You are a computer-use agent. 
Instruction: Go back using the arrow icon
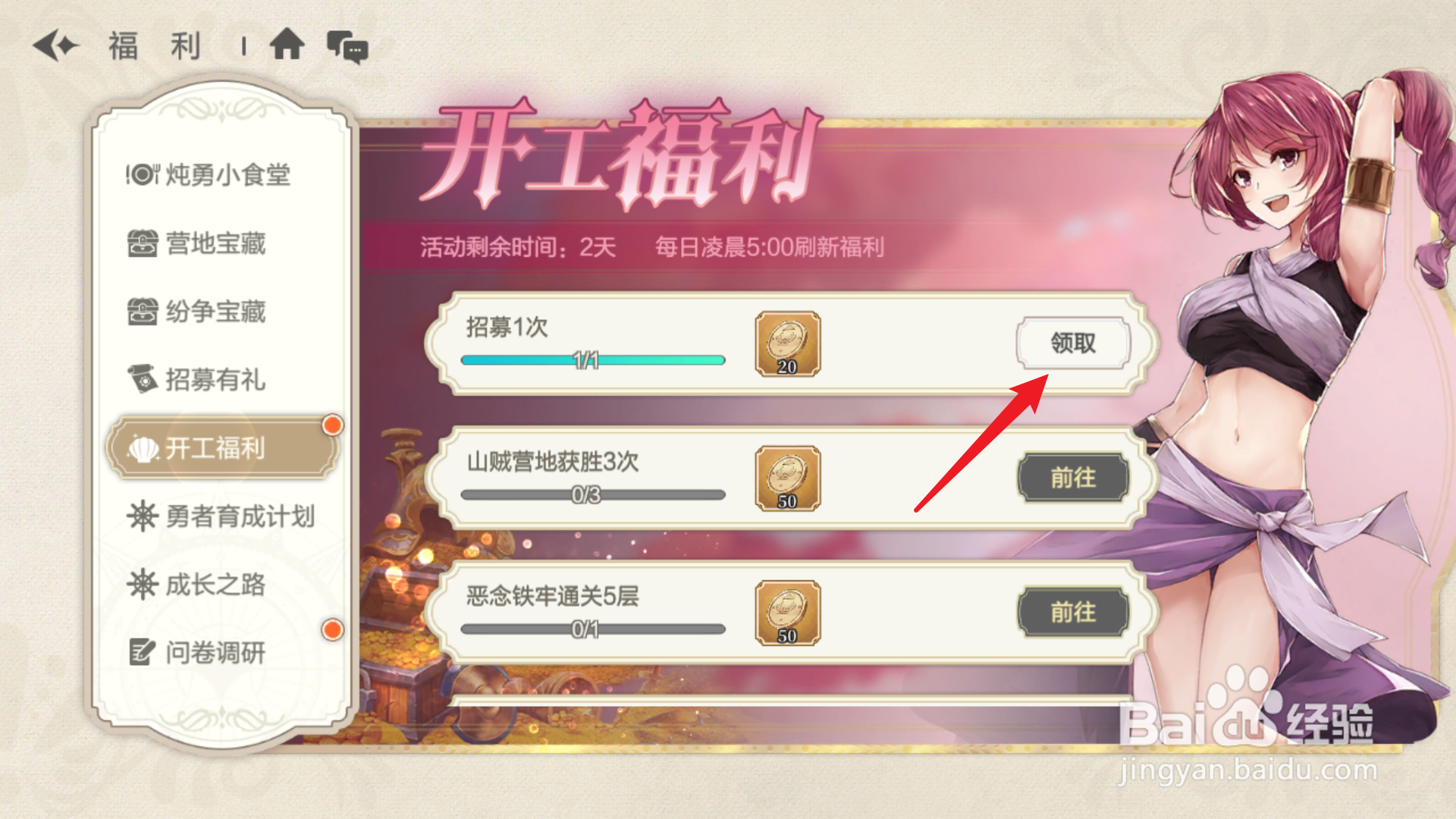pyautogui.click(x=56, y=46)
